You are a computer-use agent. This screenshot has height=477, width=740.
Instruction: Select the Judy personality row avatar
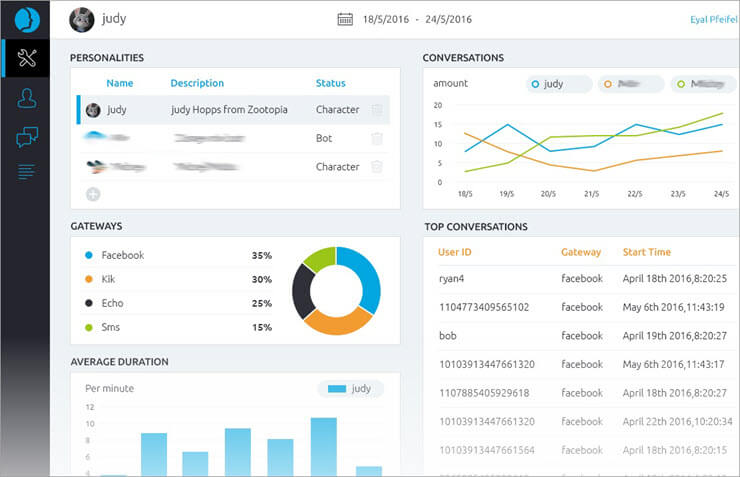pos(93,110)
